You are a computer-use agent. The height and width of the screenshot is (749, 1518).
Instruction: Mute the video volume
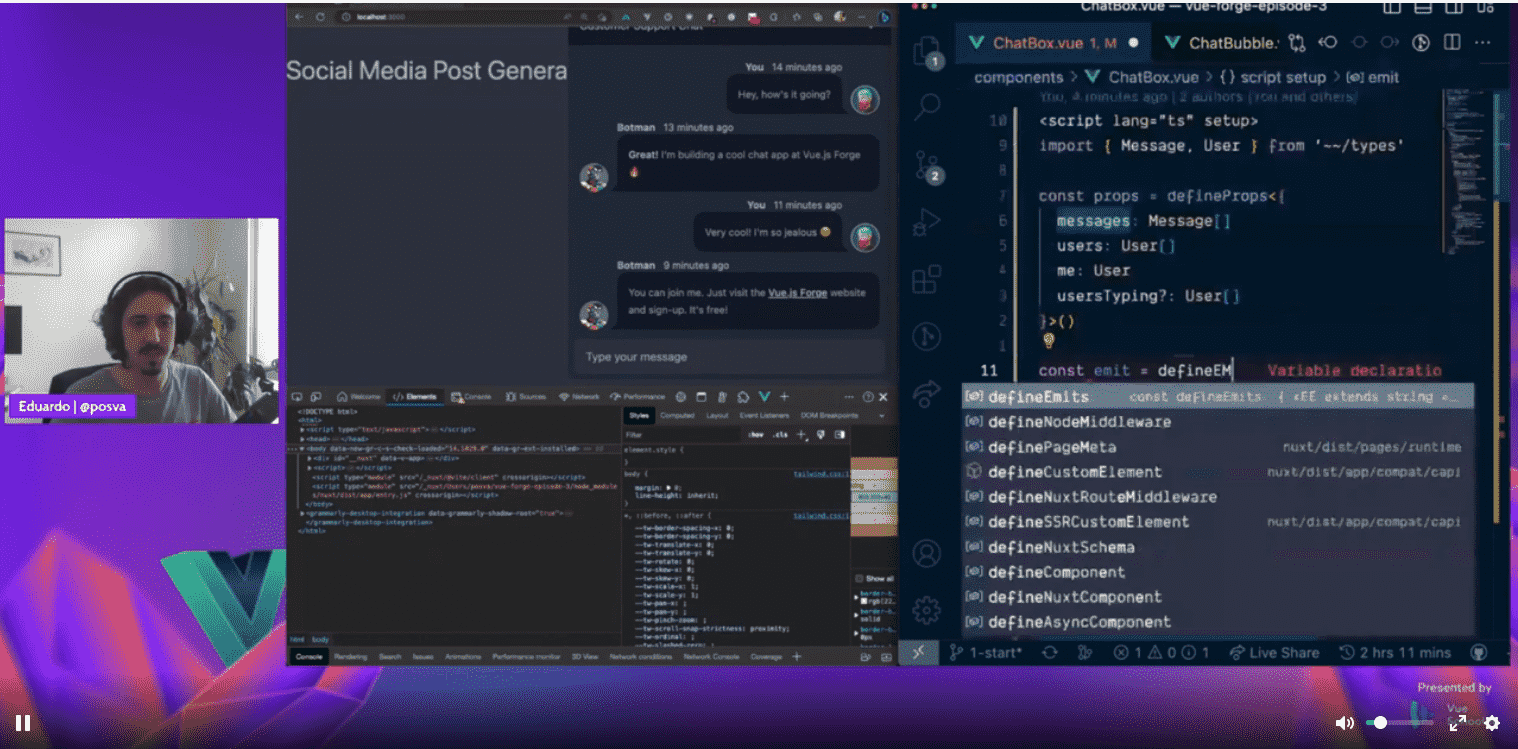[1345, 722]
